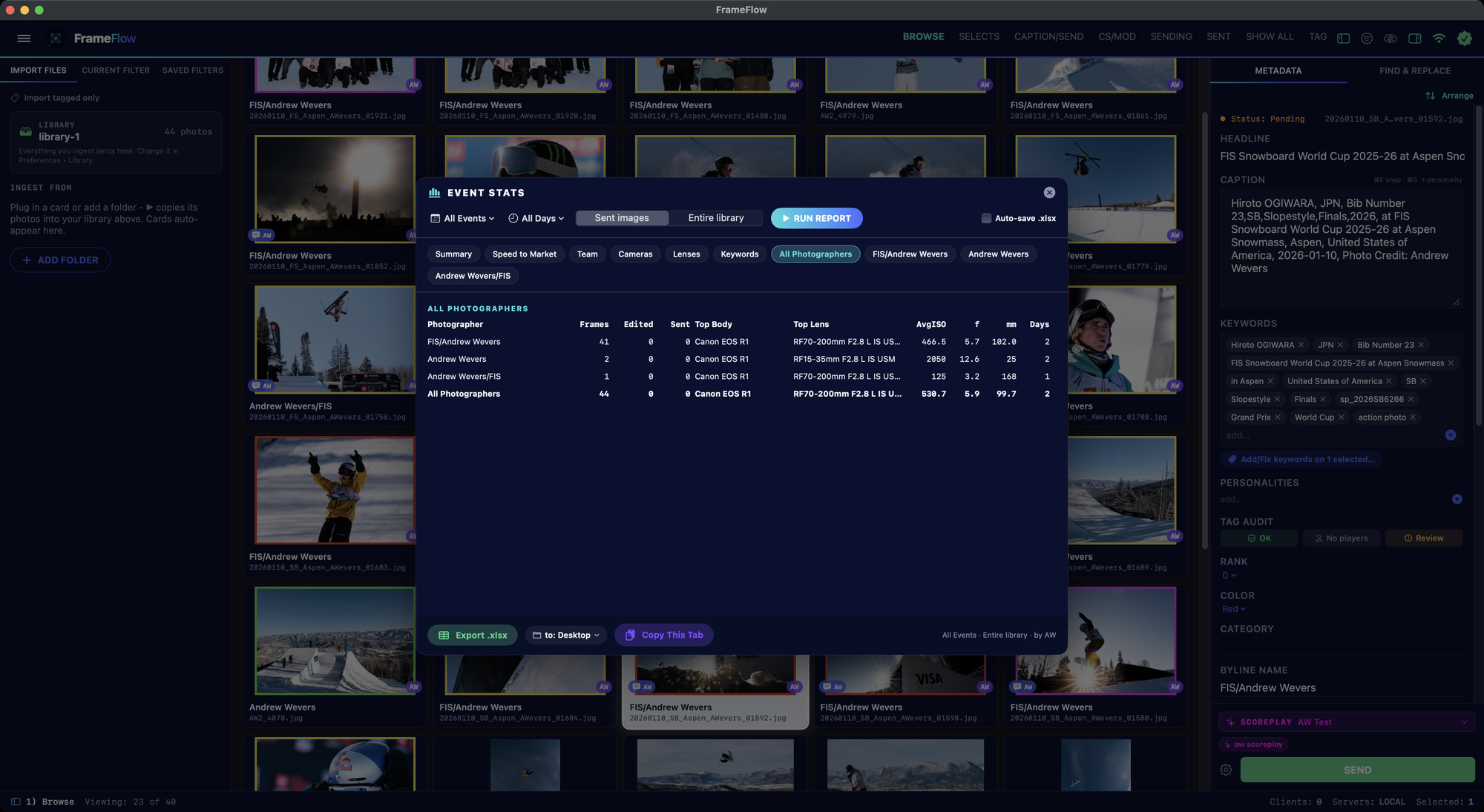Click the Event Stats bar chart icon
The image size is (1484, 812).
435,193
